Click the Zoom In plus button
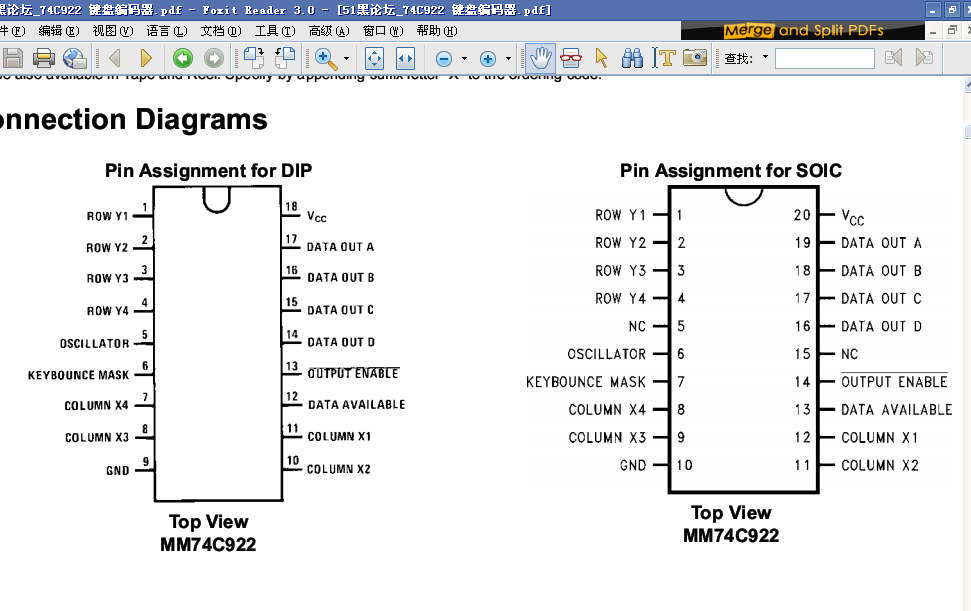Screen dimensions: 971x611 488,59
